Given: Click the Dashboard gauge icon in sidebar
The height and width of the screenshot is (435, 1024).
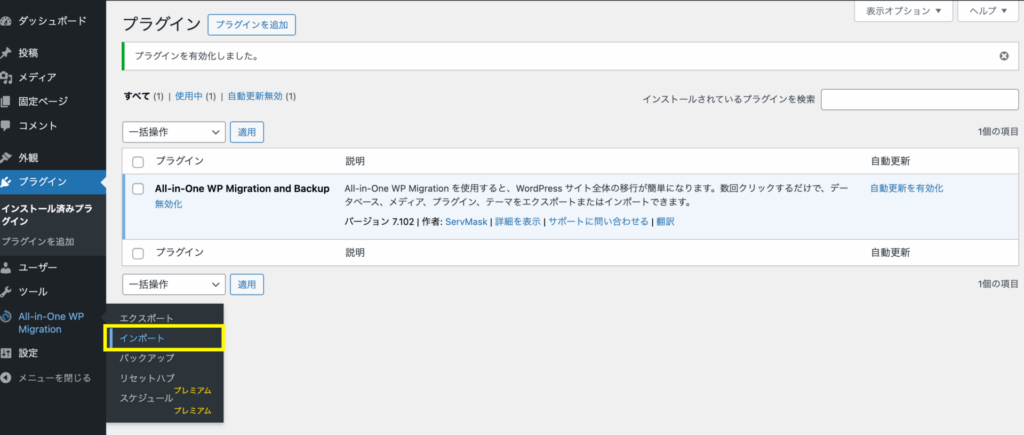Looking at the screenshot, I should (x=7, y=20).
